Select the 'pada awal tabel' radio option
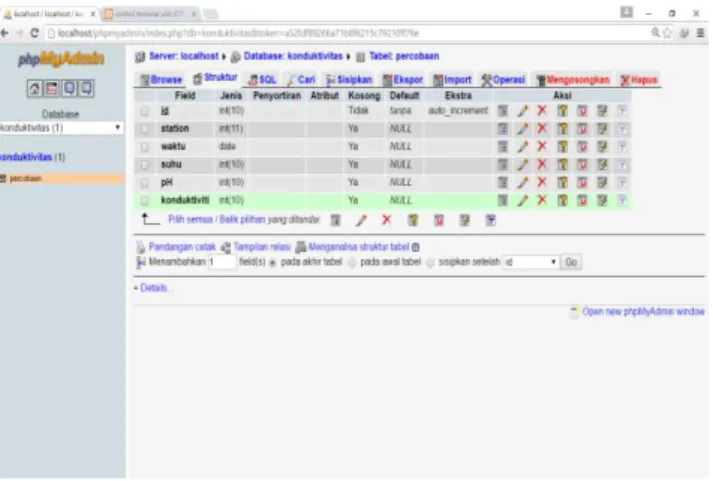 [x=352, y=263]
